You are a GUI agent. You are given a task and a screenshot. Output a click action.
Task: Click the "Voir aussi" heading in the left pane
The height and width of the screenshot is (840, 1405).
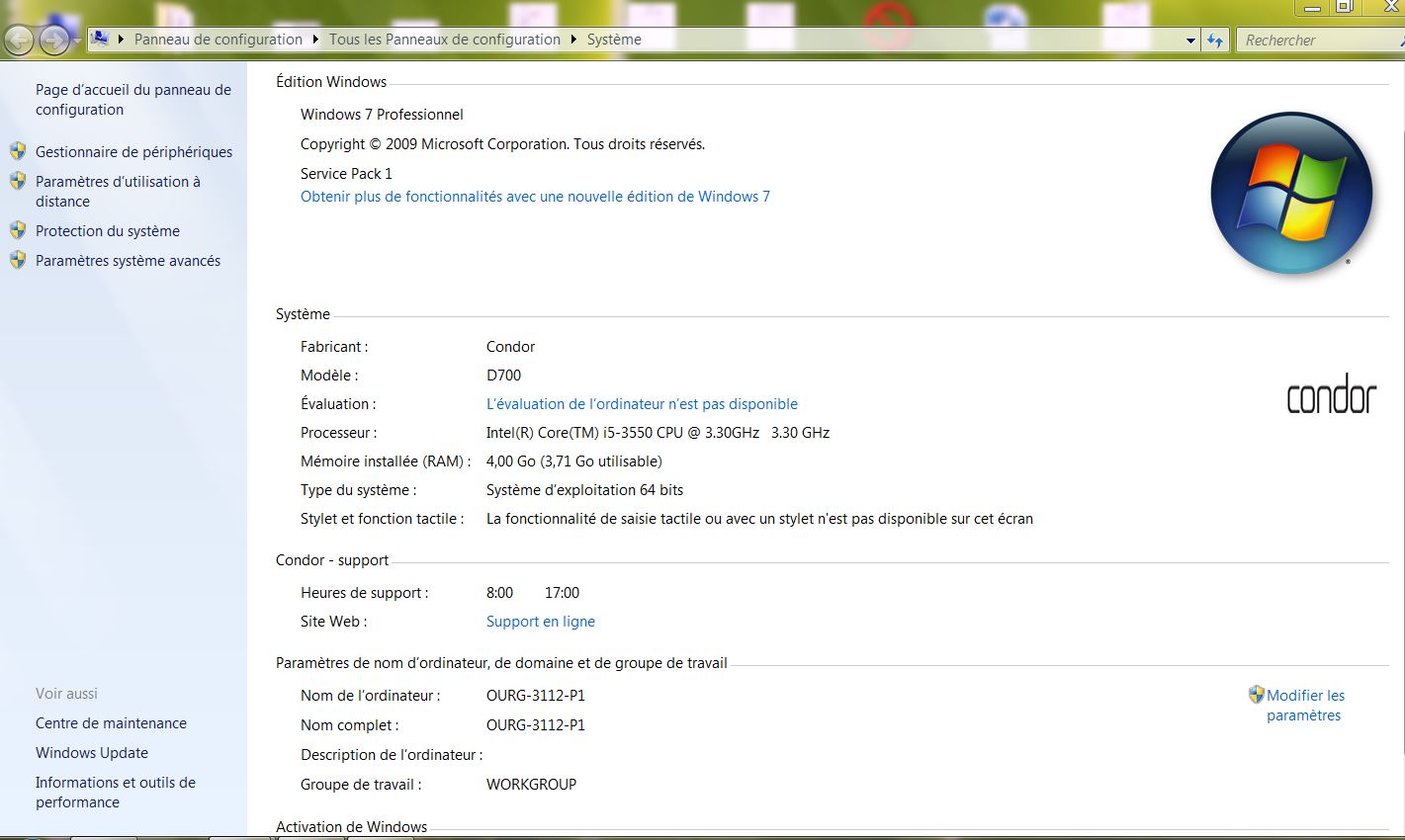[66, 694]
